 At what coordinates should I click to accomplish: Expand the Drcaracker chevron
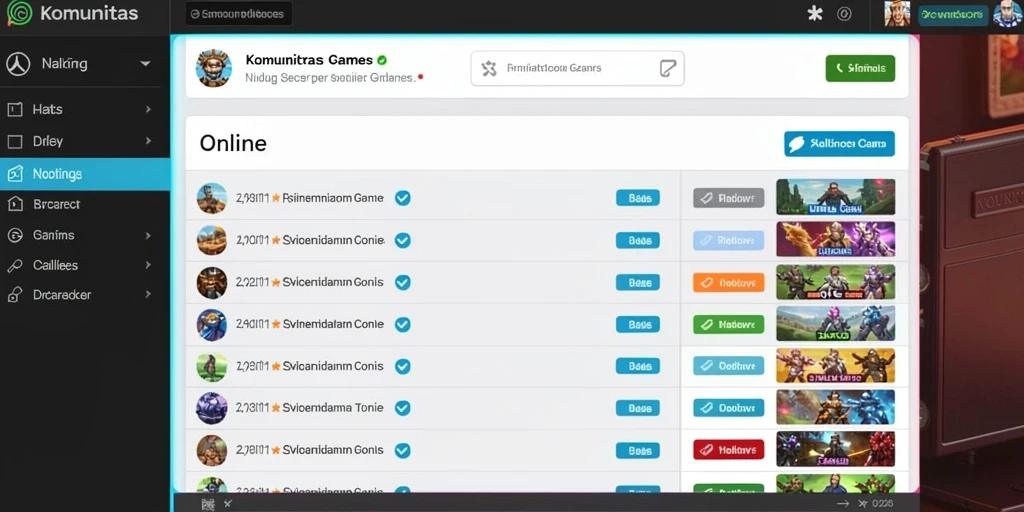(x=148, y=295)
